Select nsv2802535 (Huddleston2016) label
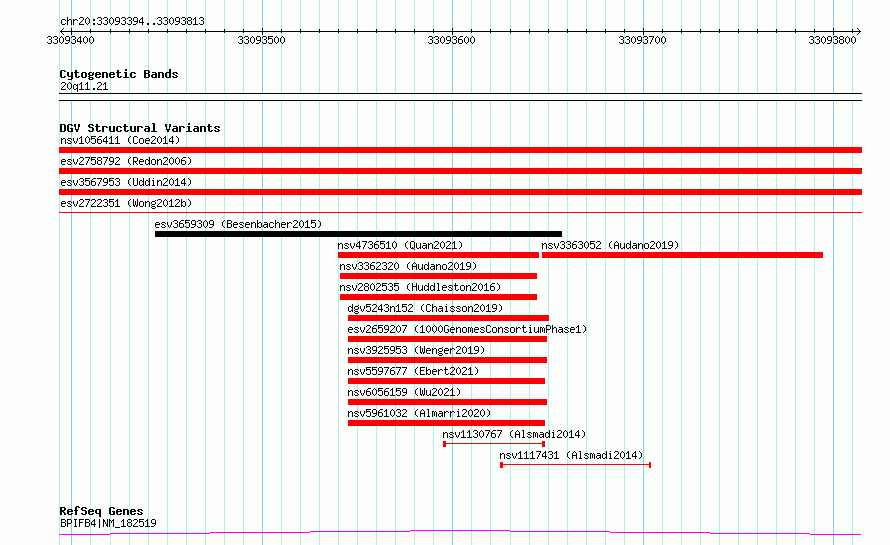 tap(420, 287)
